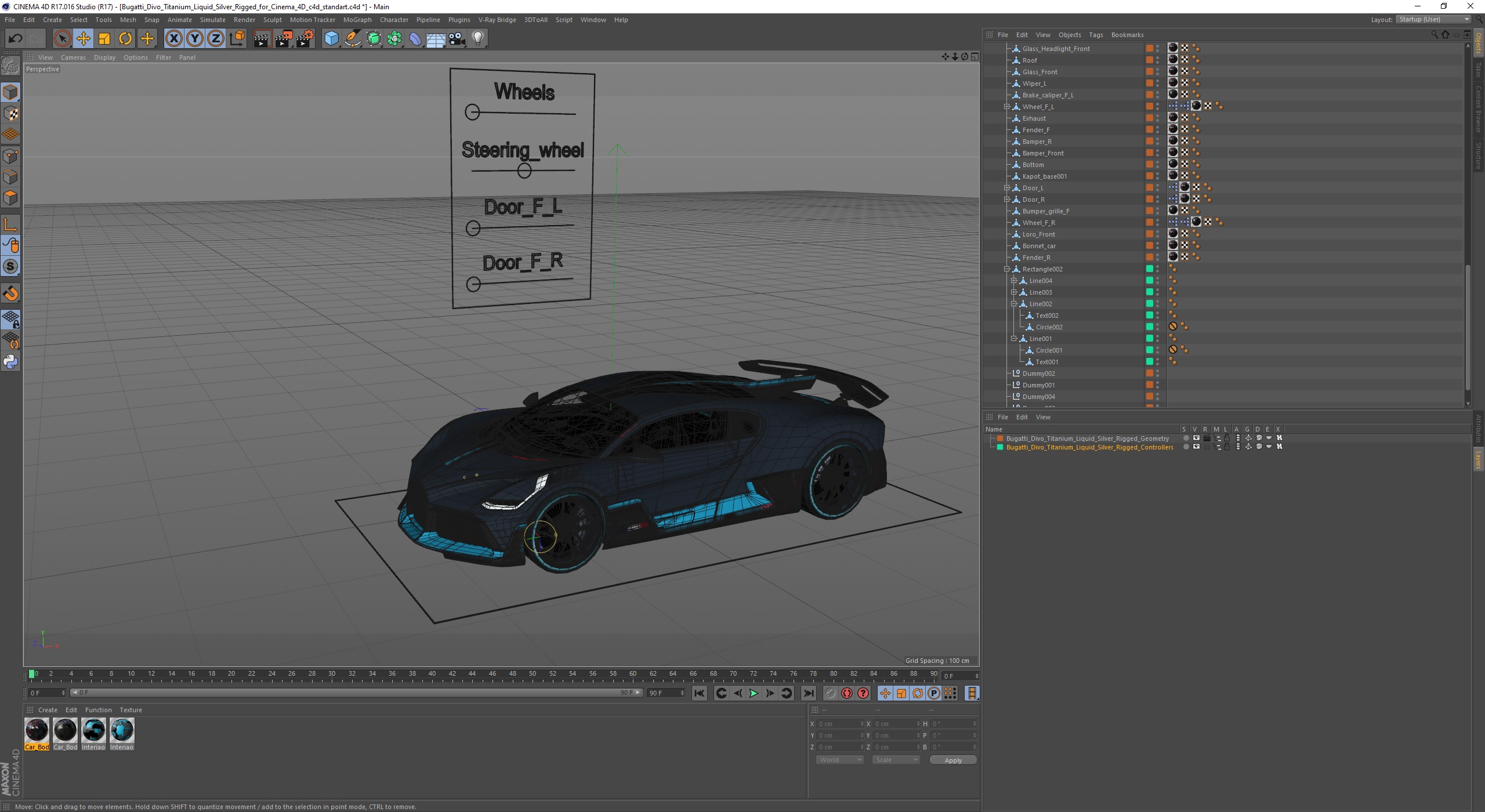
Task: Play the animation forwards
Action: click(754, 693)
